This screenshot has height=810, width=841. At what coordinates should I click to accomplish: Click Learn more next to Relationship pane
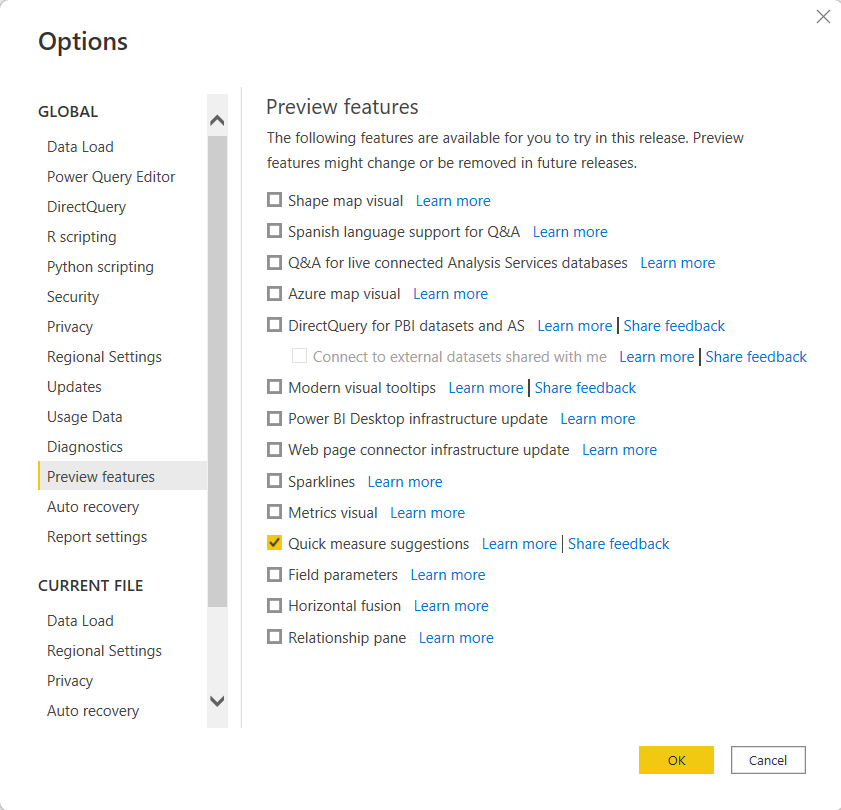pos(456,638)
